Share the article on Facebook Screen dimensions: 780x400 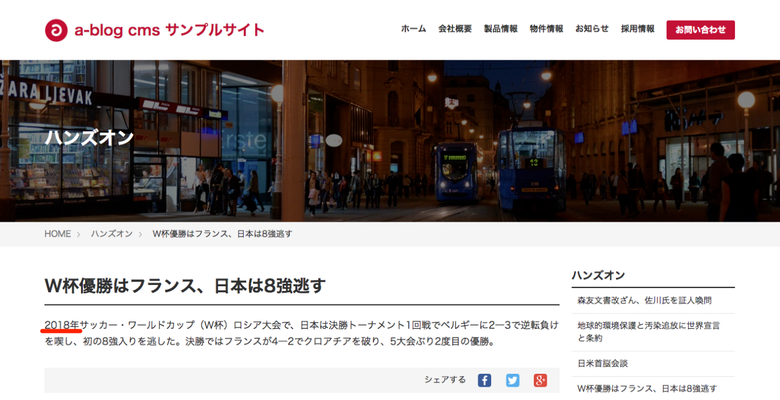[x=484, y=380]
